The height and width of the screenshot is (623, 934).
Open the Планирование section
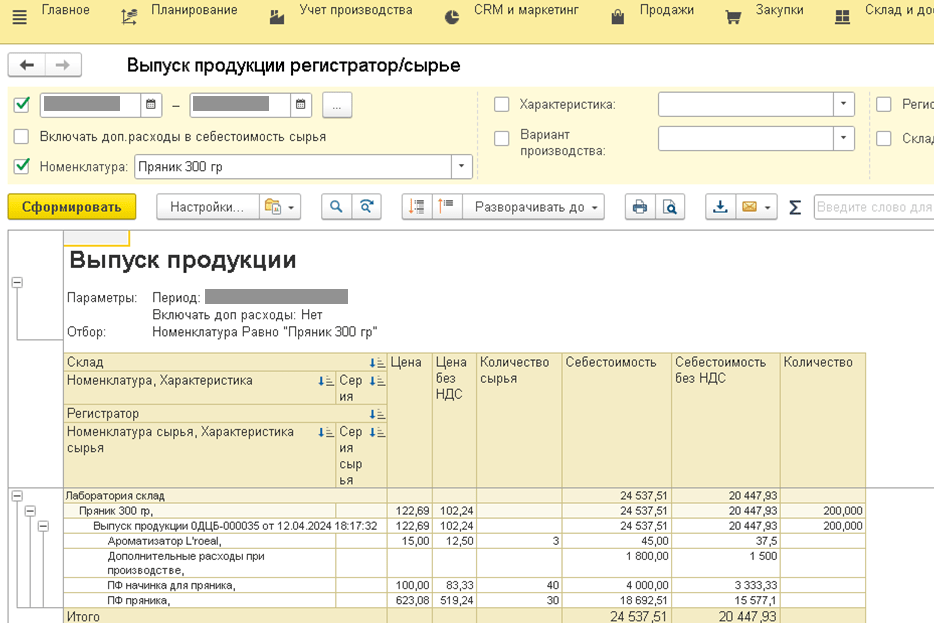tap(194, 10)
